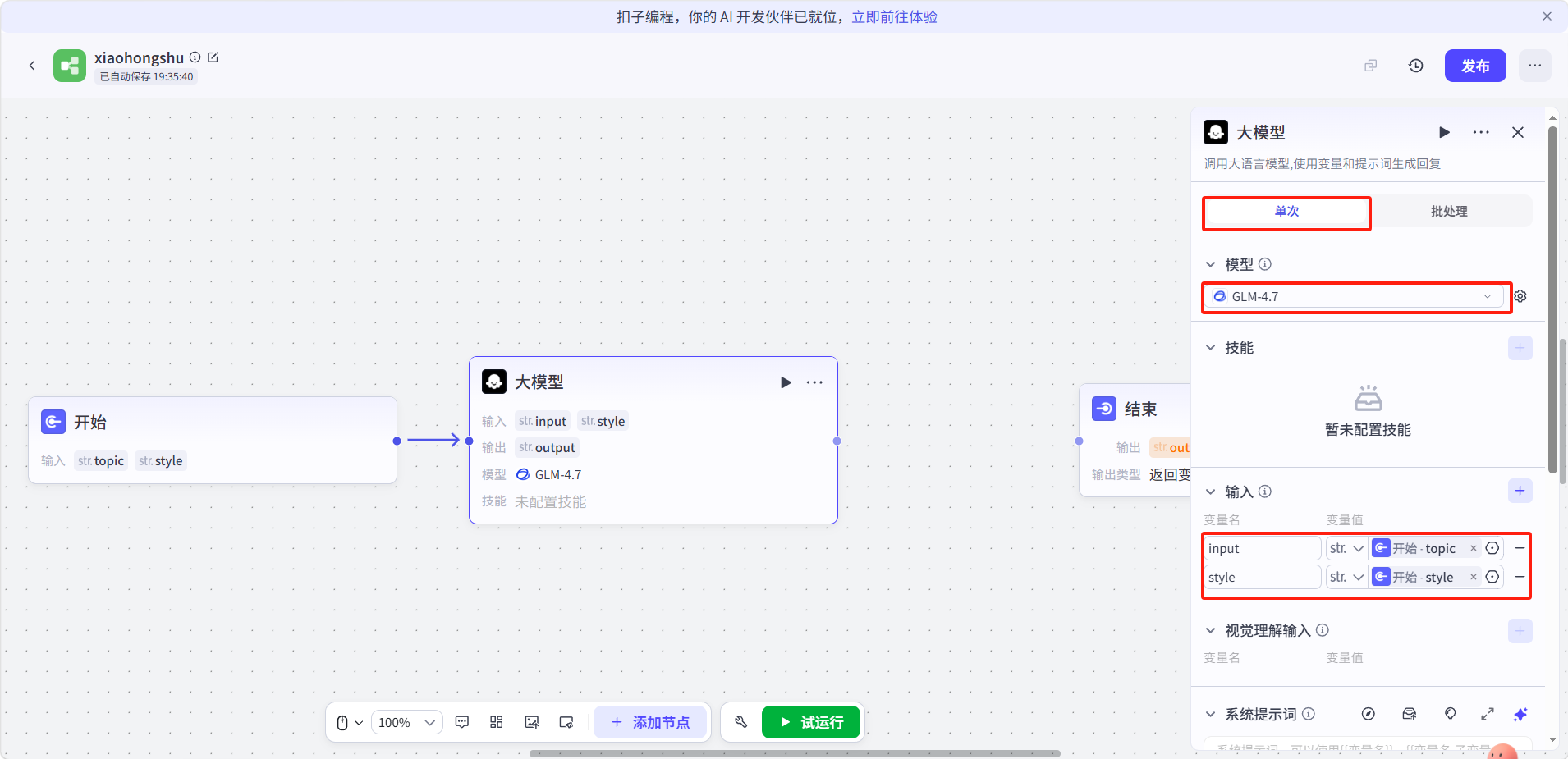Open model settings gear icon
This screenshot has height=759, width=1568.
pos(1520,296)
